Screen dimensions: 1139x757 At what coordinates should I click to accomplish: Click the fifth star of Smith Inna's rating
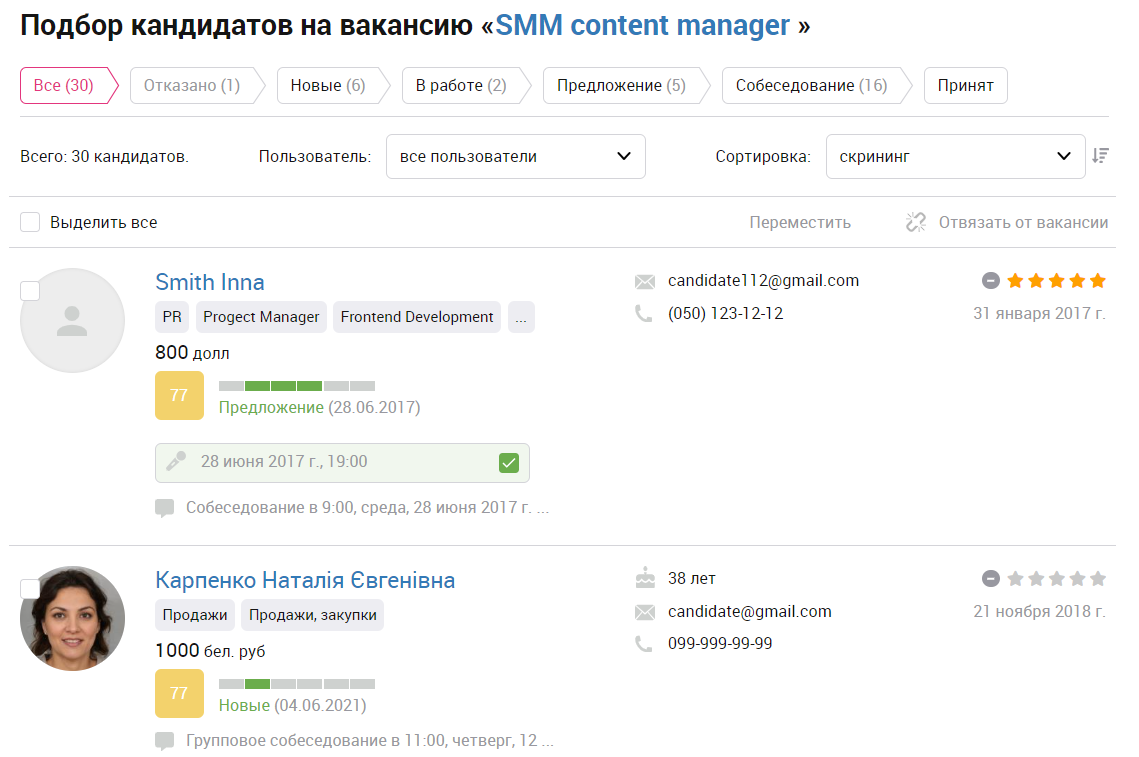[x=1098, y=280]
